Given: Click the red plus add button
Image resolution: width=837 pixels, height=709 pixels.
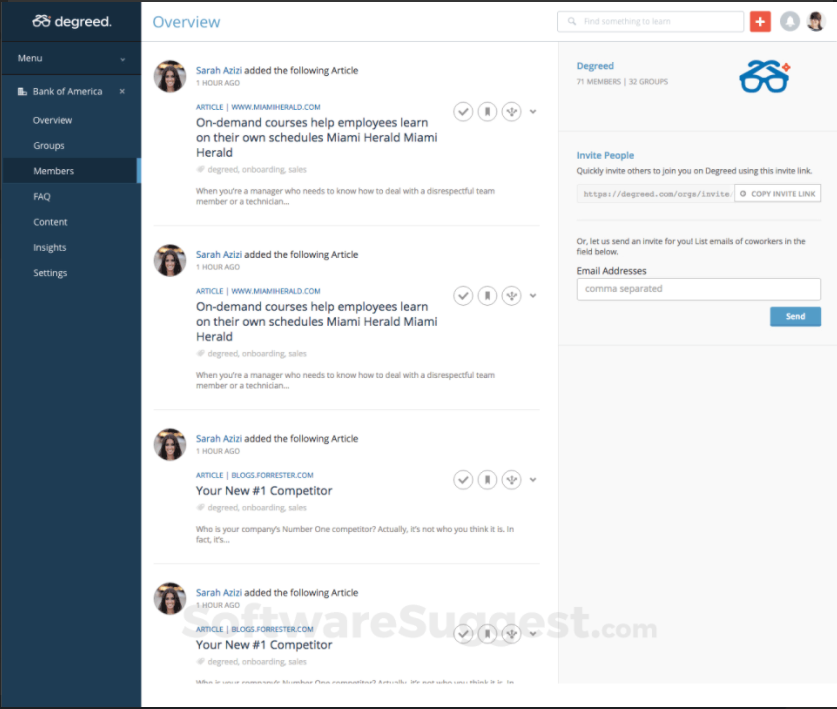Looking at the screenshot, I should (x=760, y=21).
